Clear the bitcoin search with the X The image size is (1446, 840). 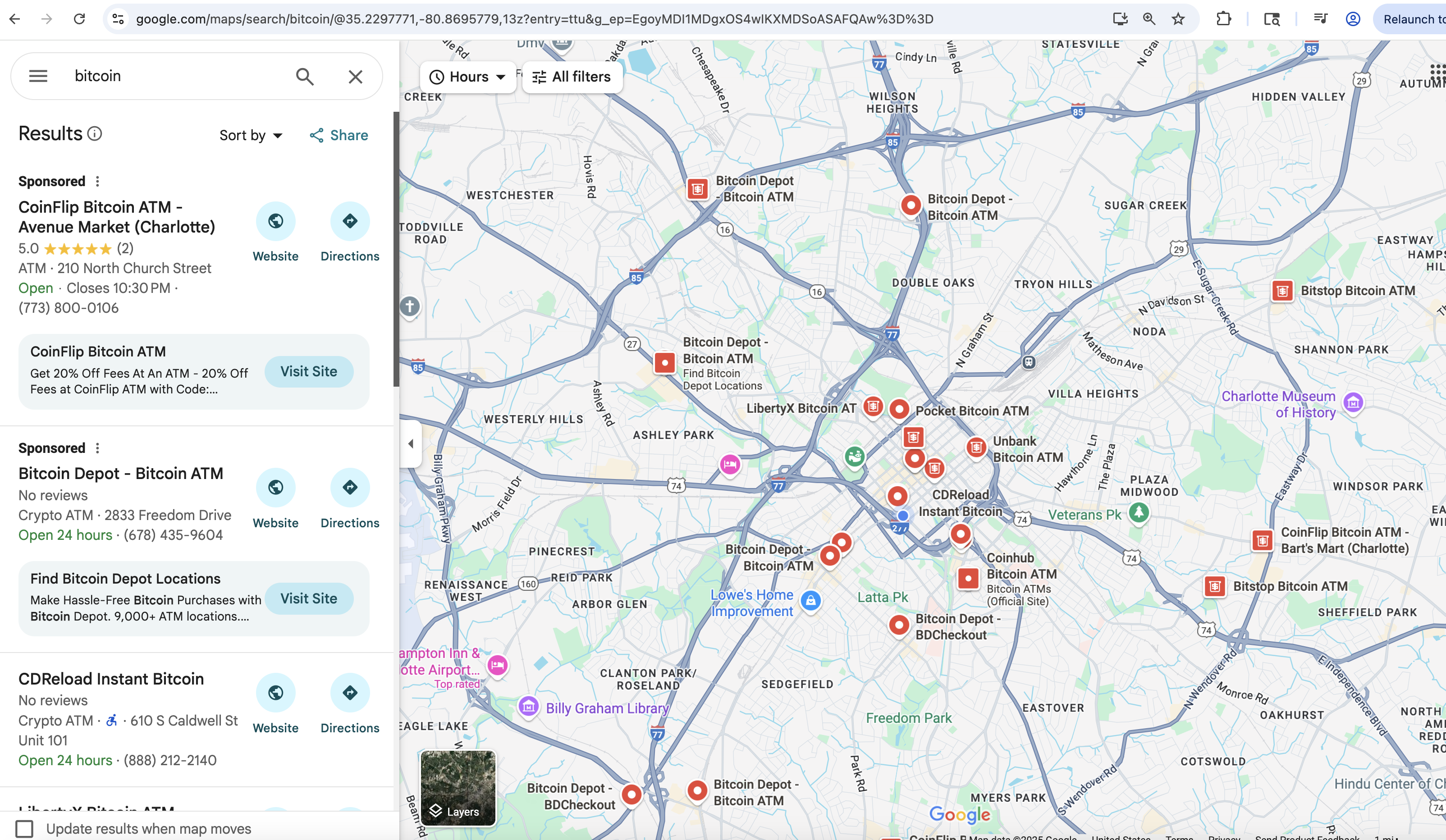(x=355, y=76)
